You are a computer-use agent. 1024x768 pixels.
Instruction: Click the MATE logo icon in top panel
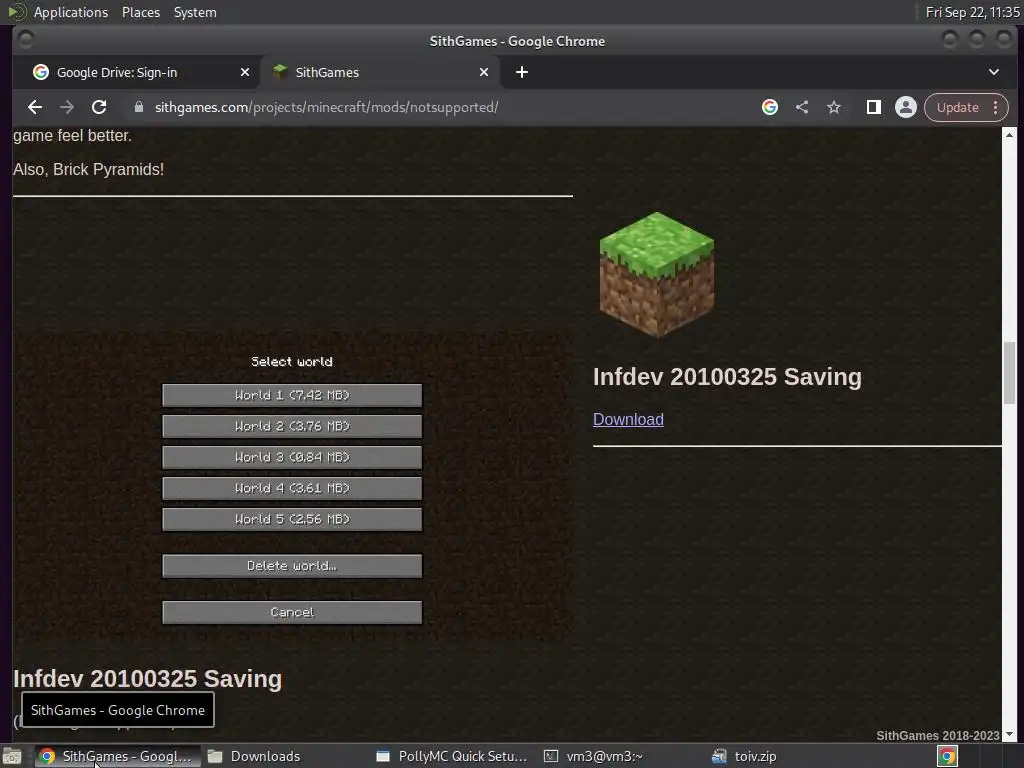16,12
